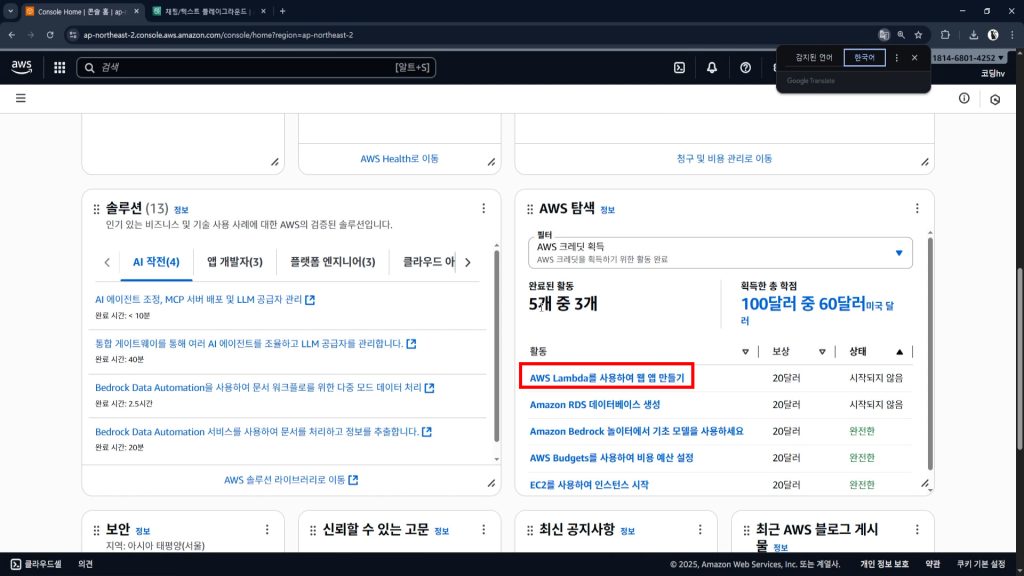Screen dimensions: 1024x576
Task: Switch to the 플랫폼 엔지니어(3) tab
Action: (x=332, y=262)
